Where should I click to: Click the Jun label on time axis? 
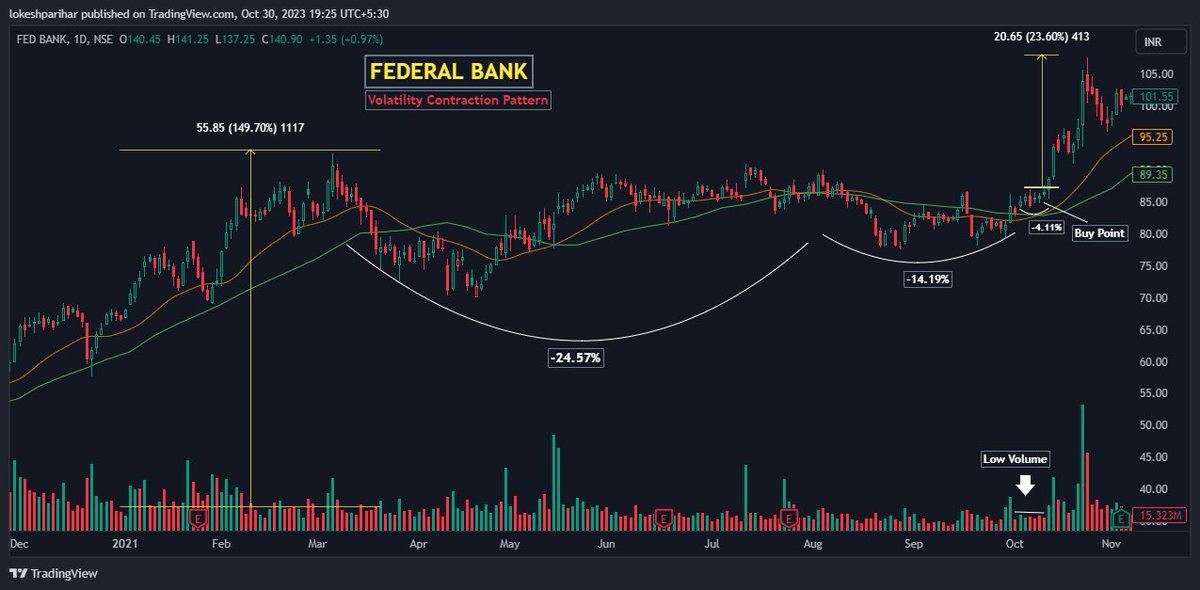[x=606, y=544]
